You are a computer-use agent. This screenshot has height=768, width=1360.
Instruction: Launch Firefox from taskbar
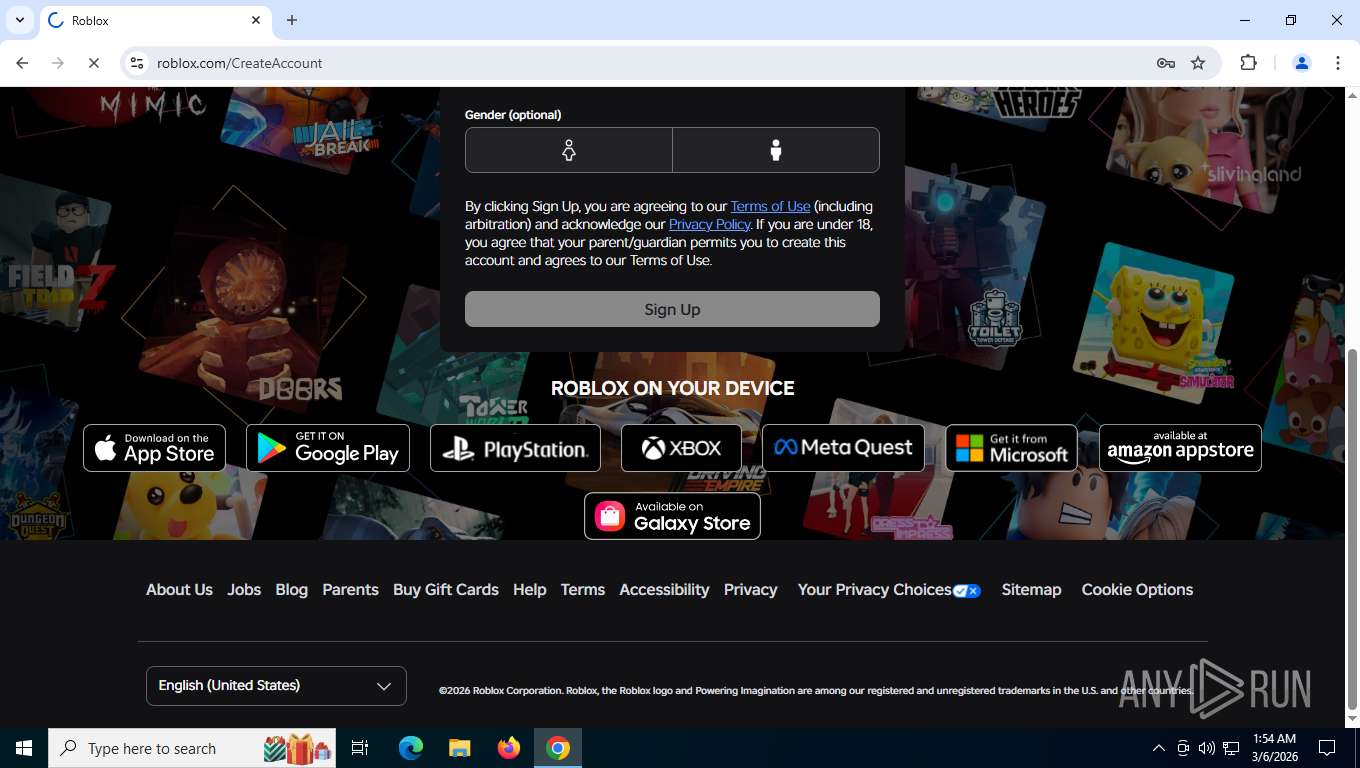tap(509, 748)
